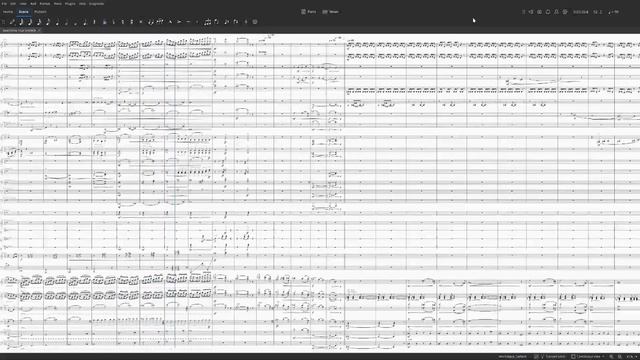This screenshot has width=640, height=360.
Task: Select the eighth note duration
Action: (x=48, y=22)
